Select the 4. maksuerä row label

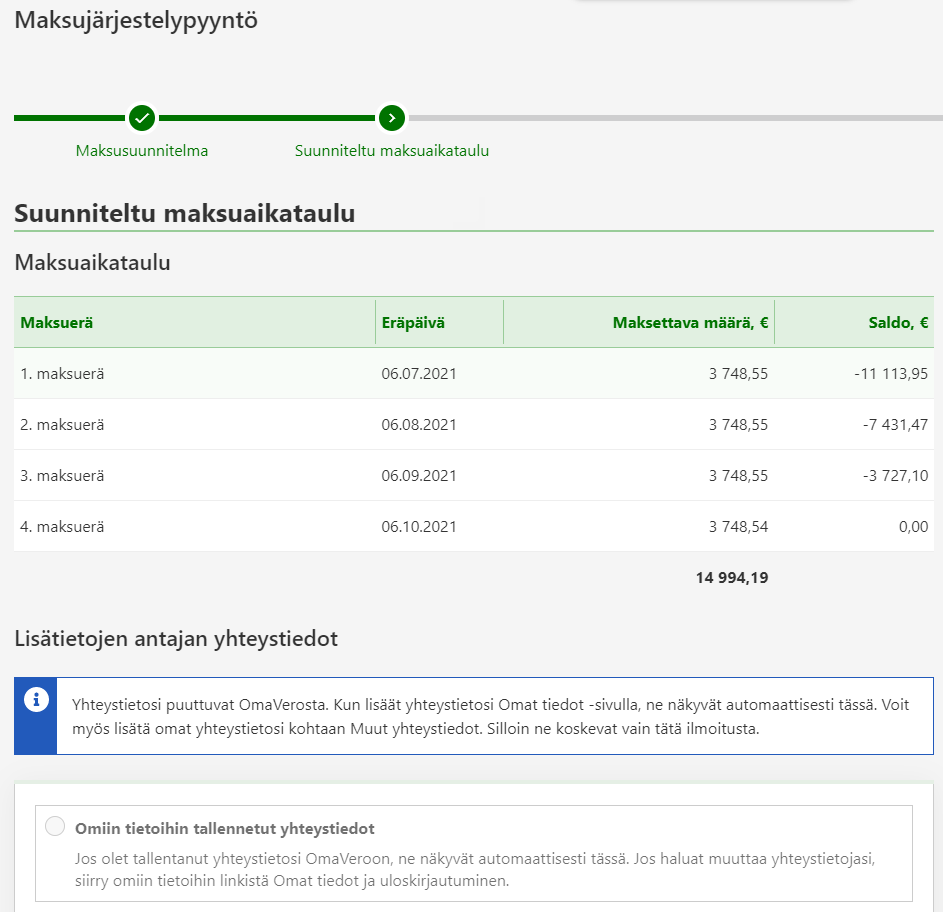pos(62,527)
